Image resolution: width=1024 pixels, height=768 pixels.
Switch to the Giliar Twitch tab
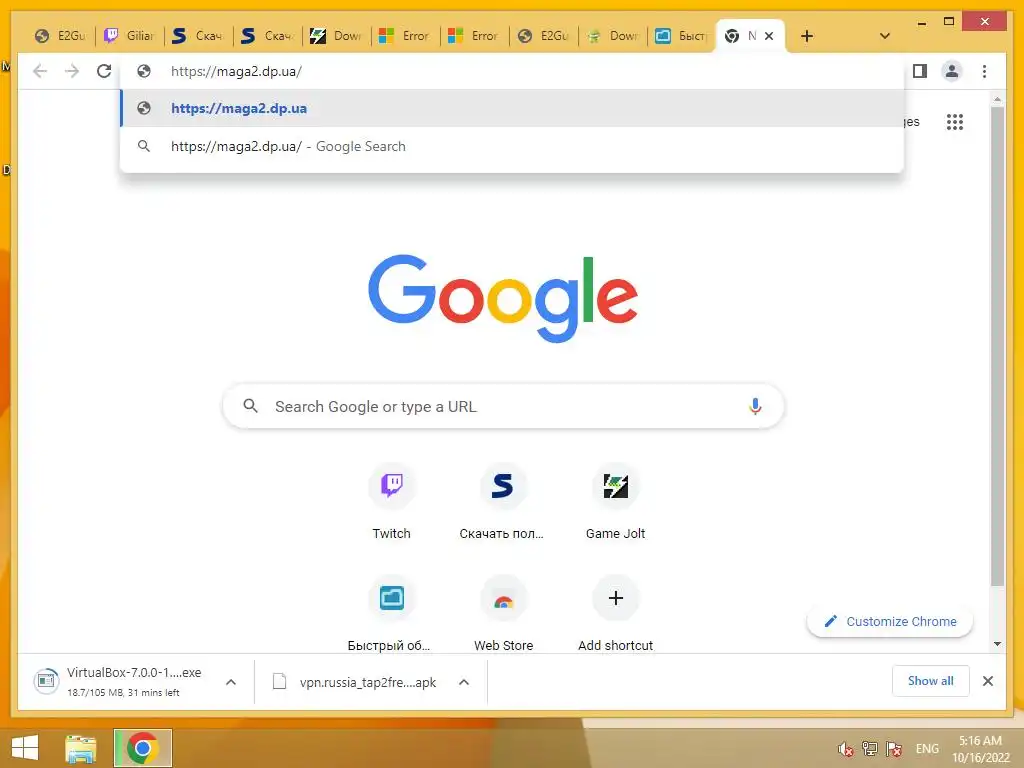129,36
